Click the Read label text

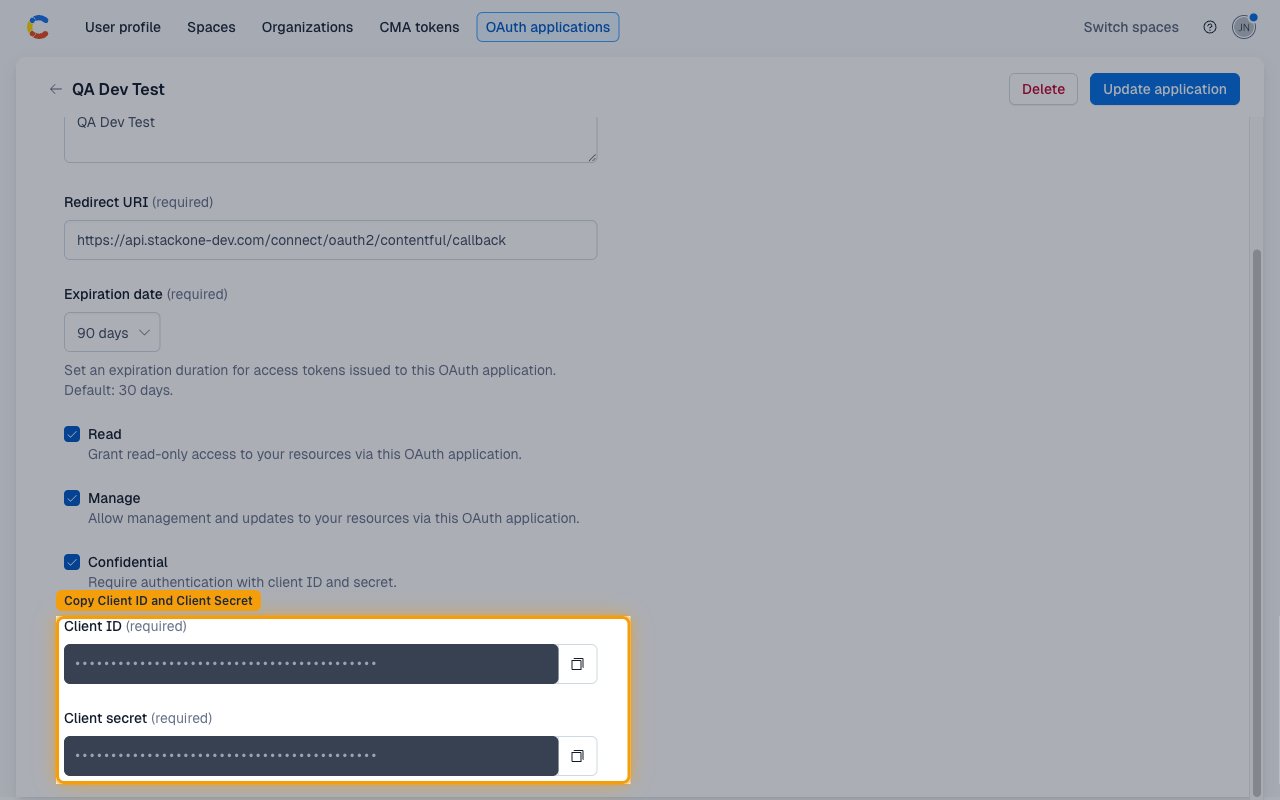[x=105, y=434]
